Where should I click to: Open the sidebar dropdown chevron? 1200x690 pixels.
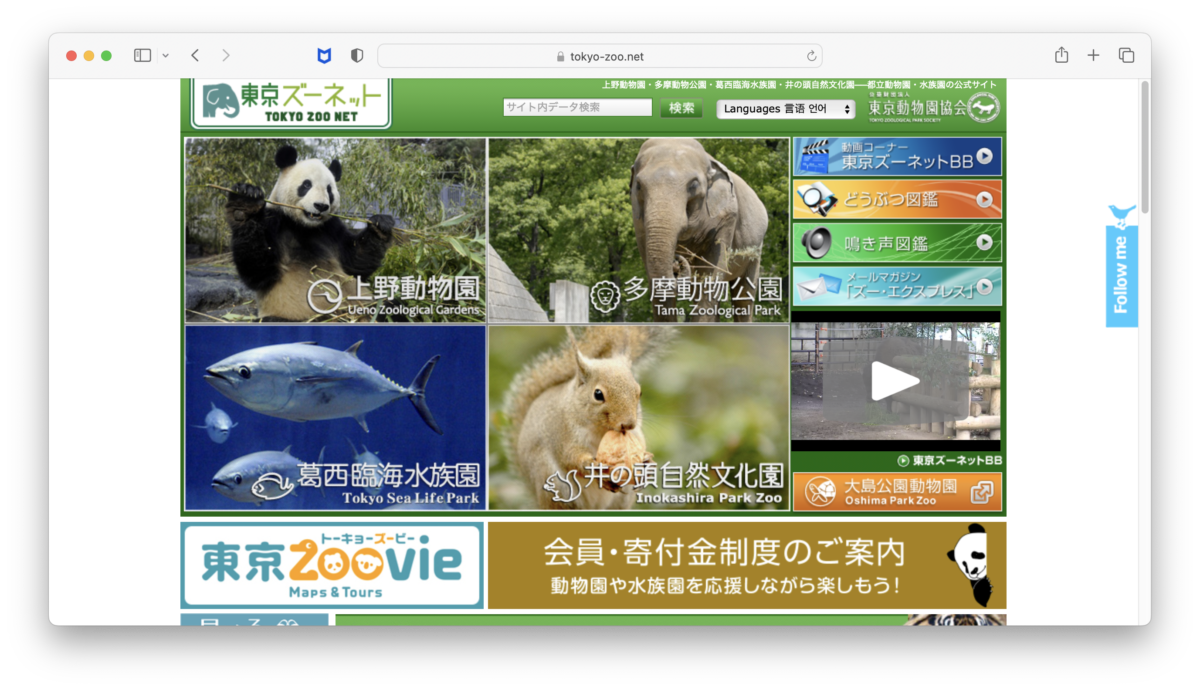pos(165,56)
